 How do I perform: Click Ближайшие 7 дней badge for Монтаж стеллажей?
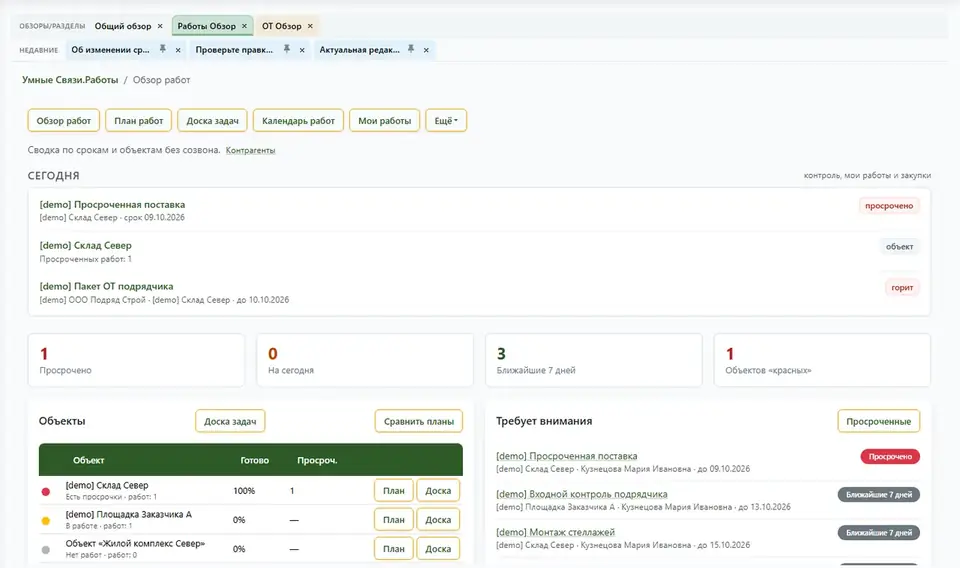point(879,532)
